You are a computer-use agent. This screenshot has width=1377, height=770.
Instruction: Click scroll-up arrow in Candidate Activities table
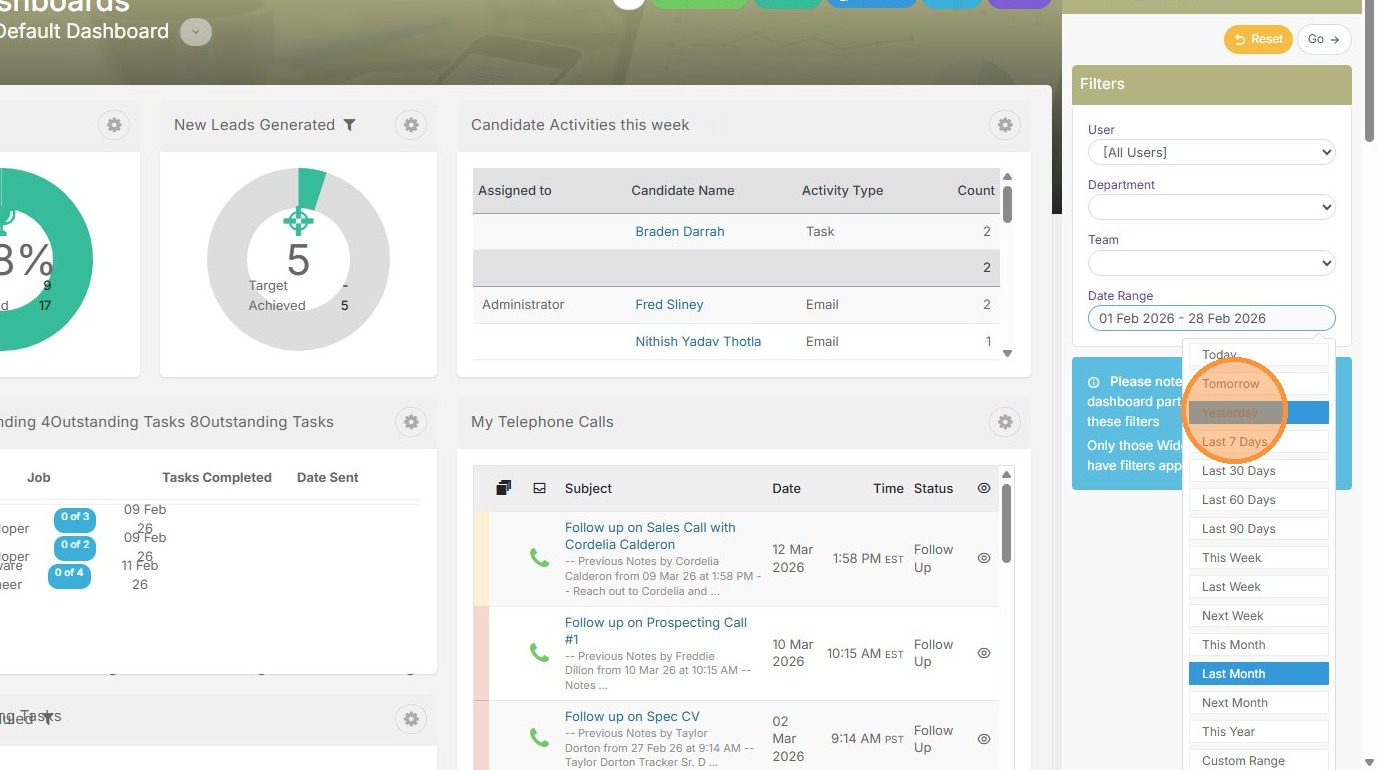pos(1007,177)
